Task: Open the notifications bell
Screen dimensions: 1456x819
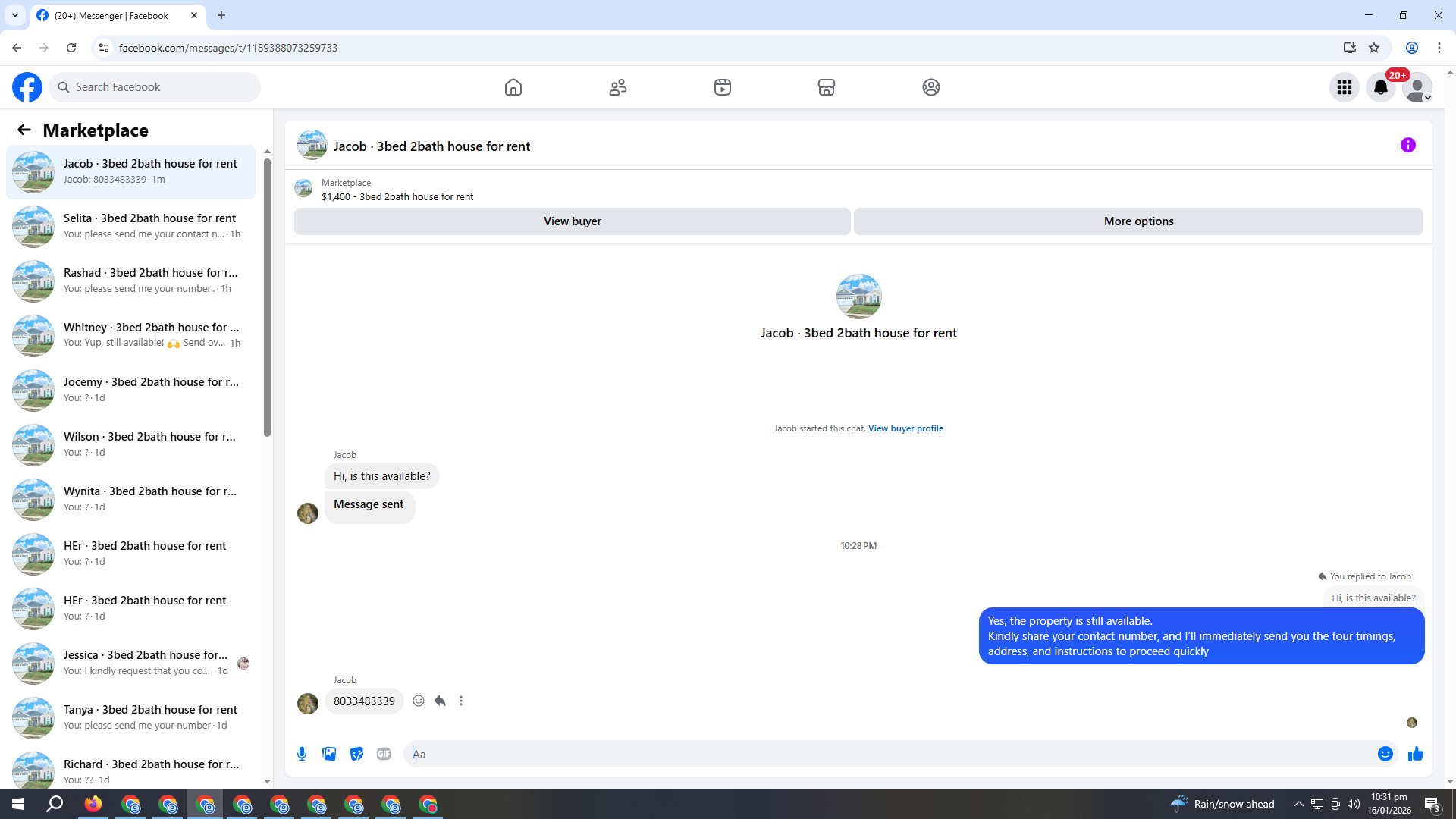Action: pos(1380,87)
